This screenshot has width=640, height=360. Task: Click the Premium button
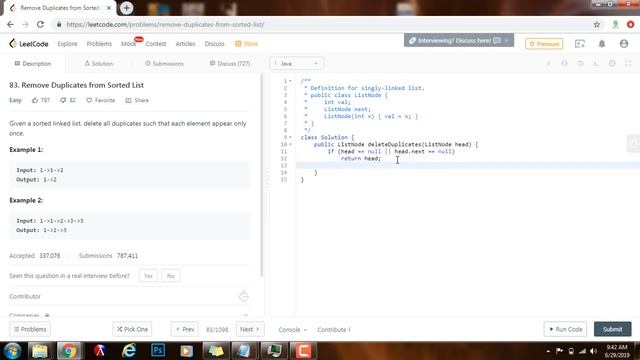click(544, 44)
